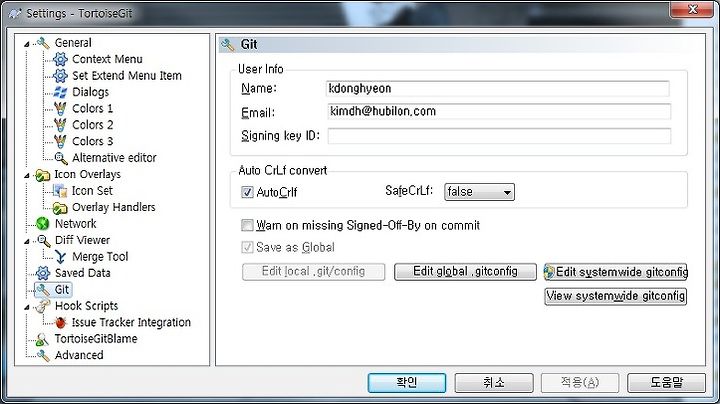This screenshot has height=404, width=720.
Task: Select Alternative editor tree item
Action: (114, 158)
